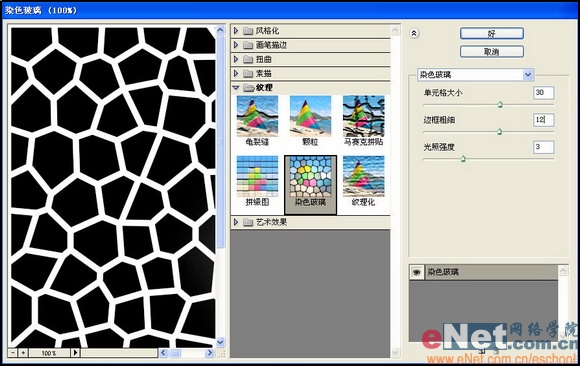Expand the 艺术效果 filter folder
Image resolution: width=580 pixels, height=366 pixels.
236,222
